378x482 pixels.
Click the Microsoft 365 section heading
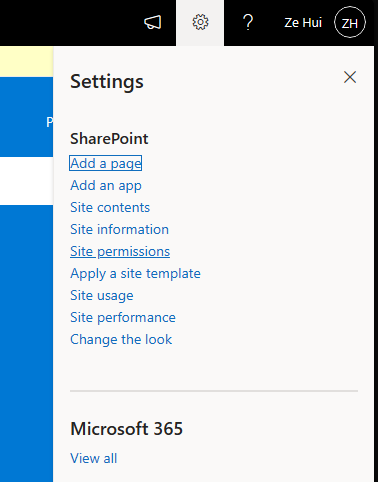(x=127, y=429)
